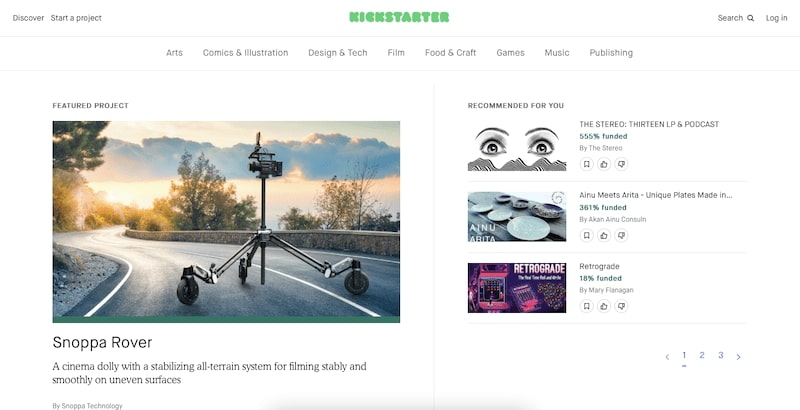
Task: Click the '18% funded' text
Action: pyautogui.click(x=601, y=278)
